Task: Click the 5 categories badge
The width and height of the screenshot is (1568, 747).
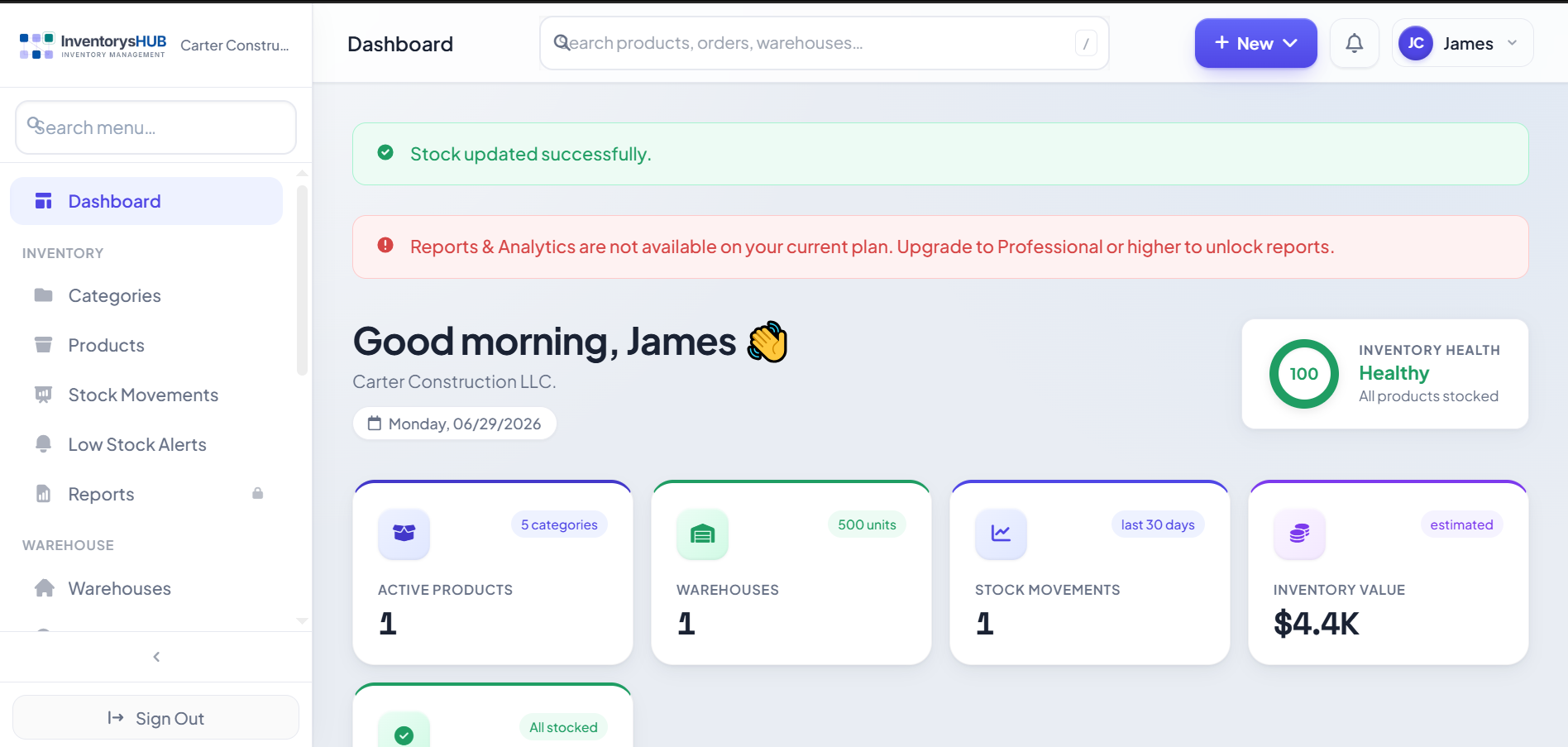Action: (x=559, y=524)
